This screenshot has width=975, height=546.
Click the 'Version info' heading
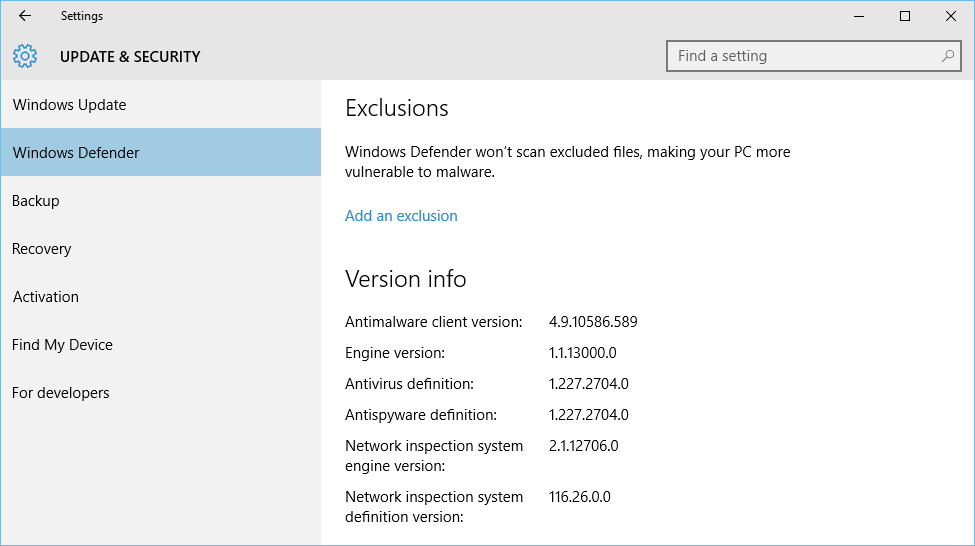(x=406, y=279)
